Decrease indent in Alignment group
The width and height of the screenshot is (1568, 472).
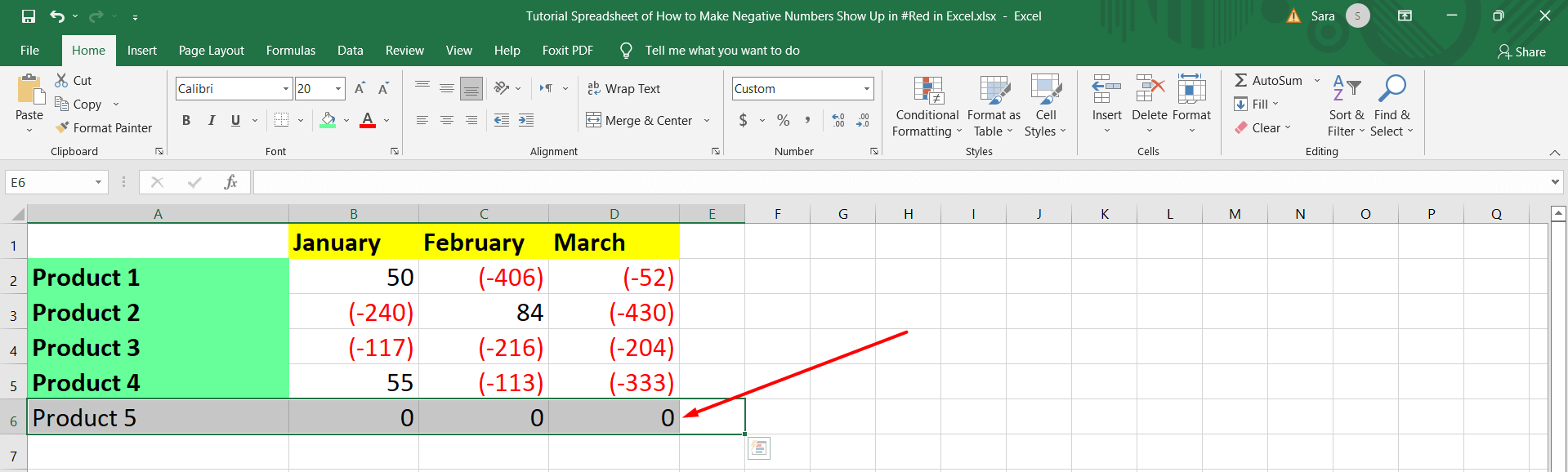502,120
